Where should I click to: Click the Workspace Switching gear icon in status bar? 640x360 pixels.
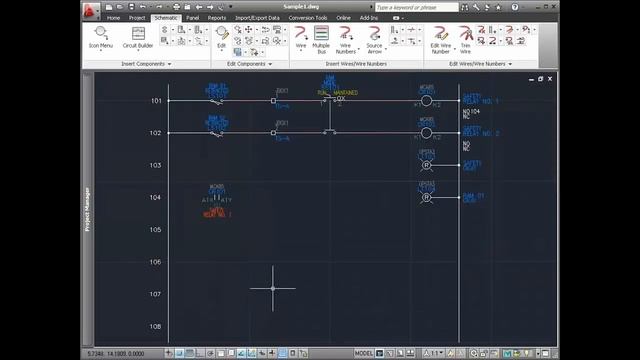tap(473, 353)
